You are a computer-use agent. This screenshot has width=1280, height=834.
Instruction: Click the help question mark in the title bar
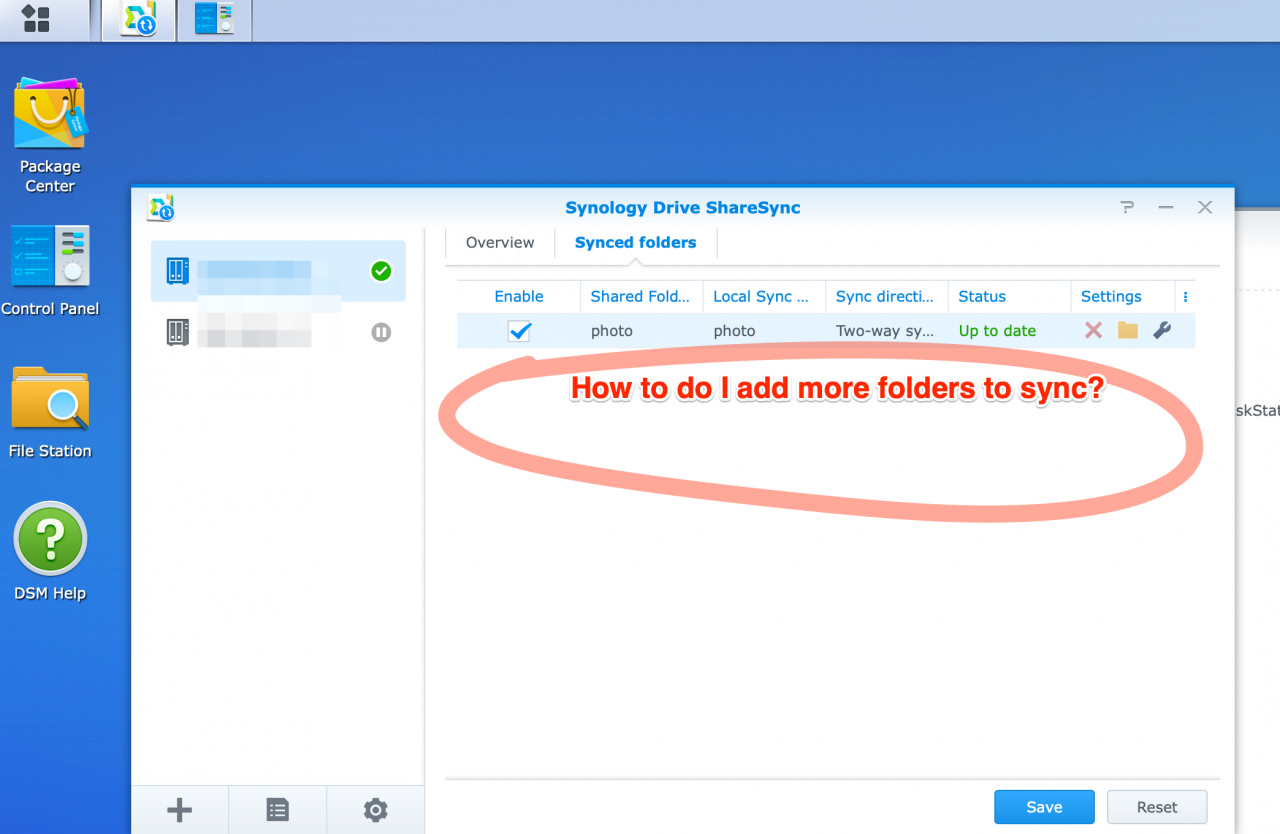(x=1127, y=207)
